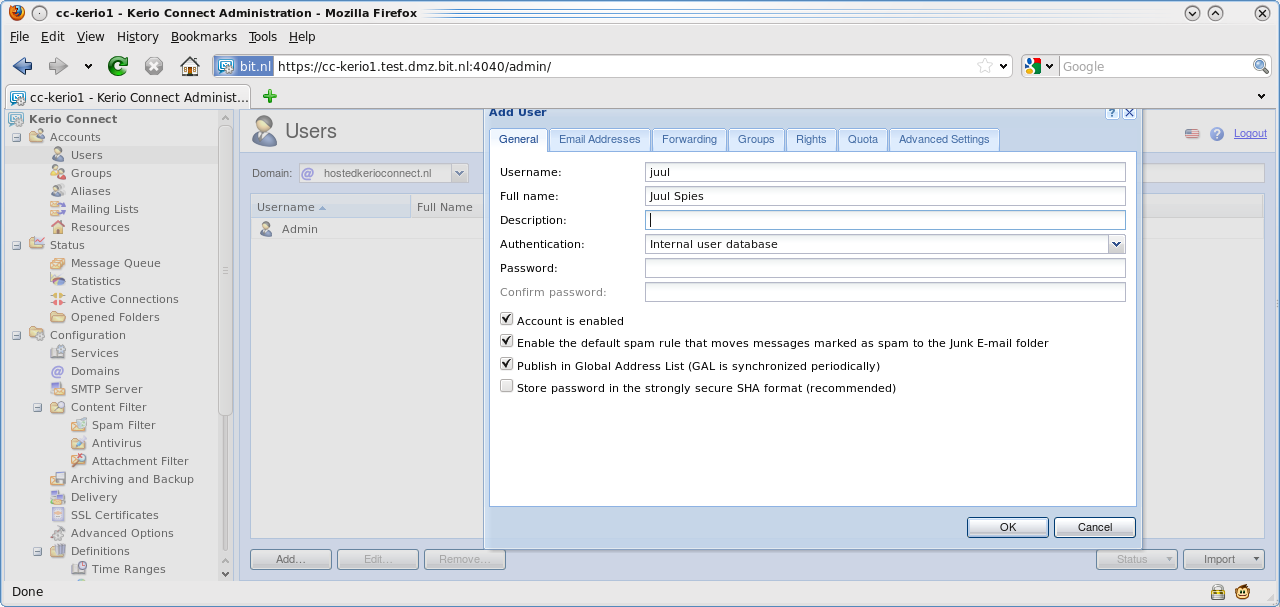
Task: Click the stop loading icon
Action: click(153, 66)
